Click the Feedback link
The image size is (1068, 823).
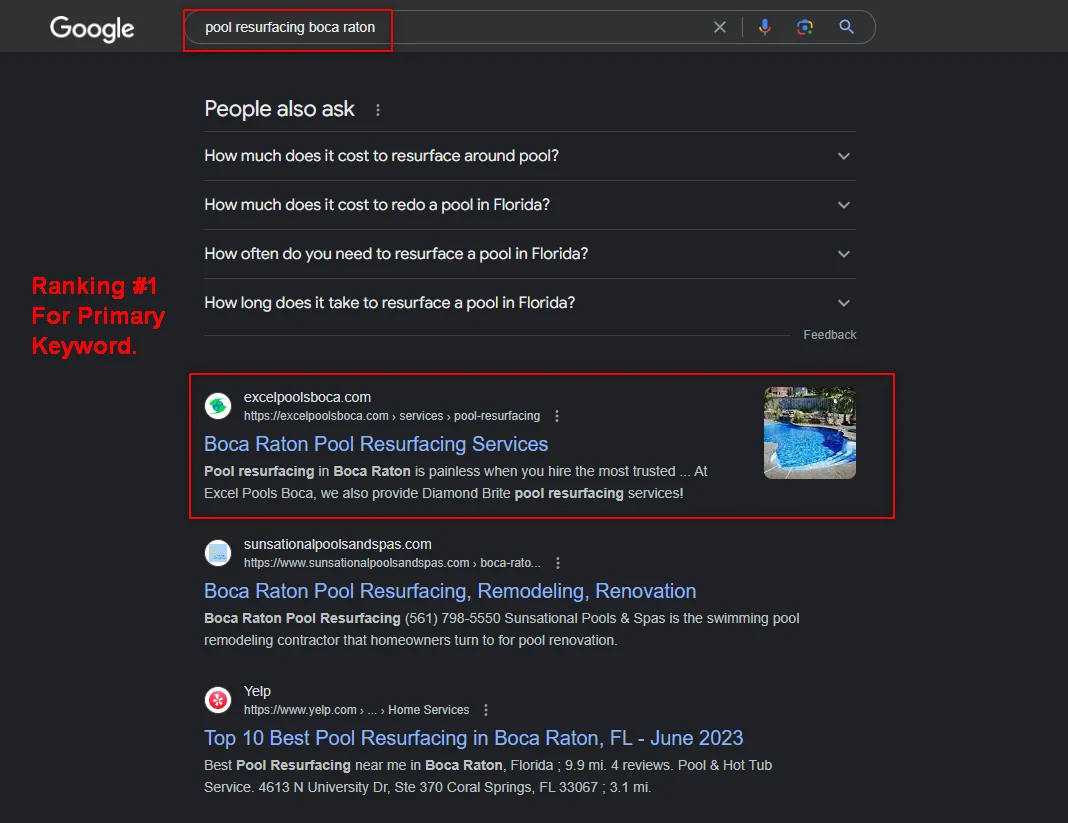830,335
